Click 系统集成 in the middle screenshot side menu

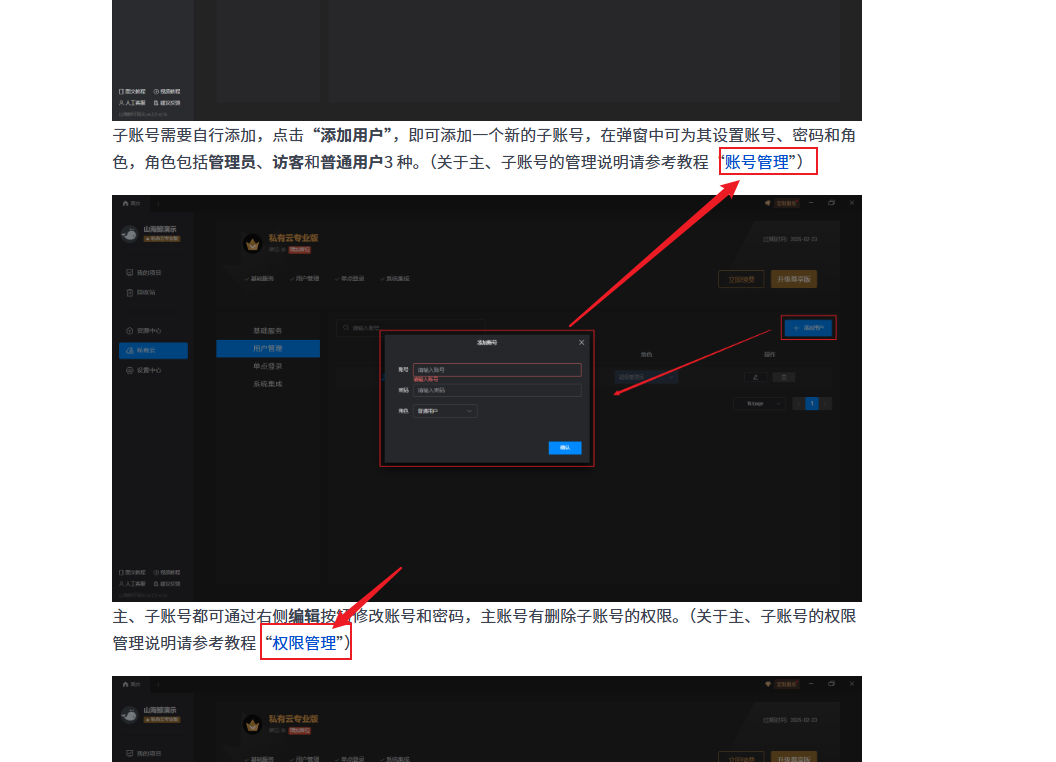tap(268, 384)
